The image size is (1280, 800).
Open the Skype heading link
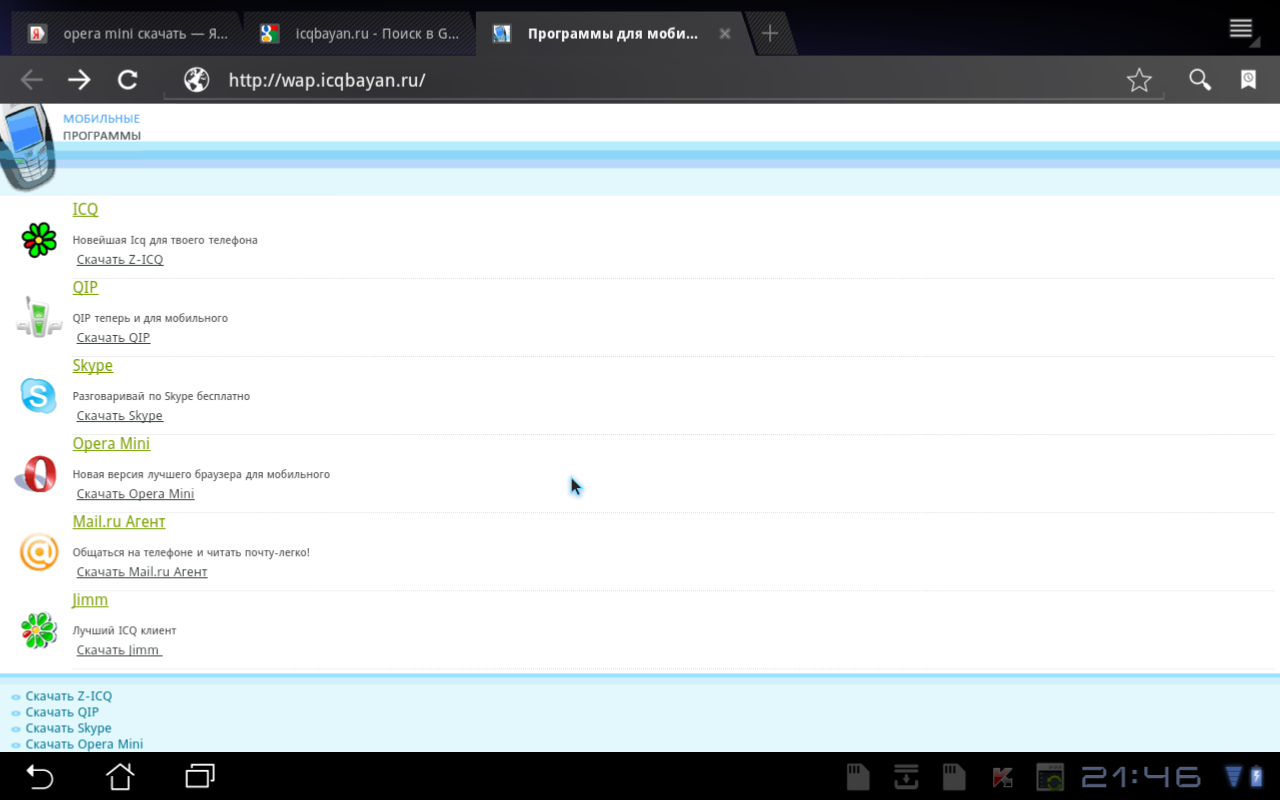93,366
